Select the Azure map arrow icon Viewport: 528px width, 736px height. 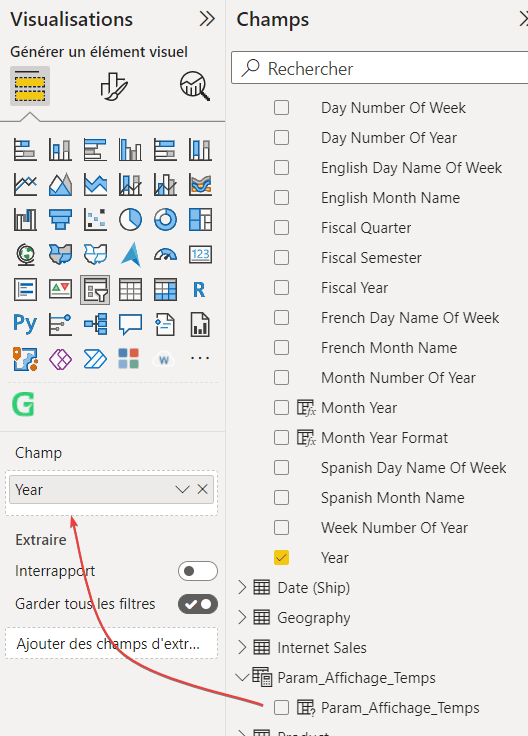(x=130, y=254)
